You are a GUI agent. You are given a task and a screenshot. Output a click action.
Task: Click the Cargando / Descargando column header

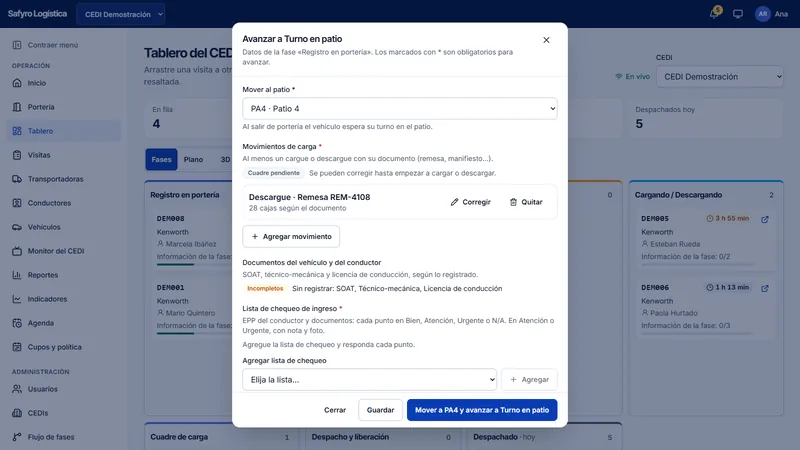coord(678,195)
